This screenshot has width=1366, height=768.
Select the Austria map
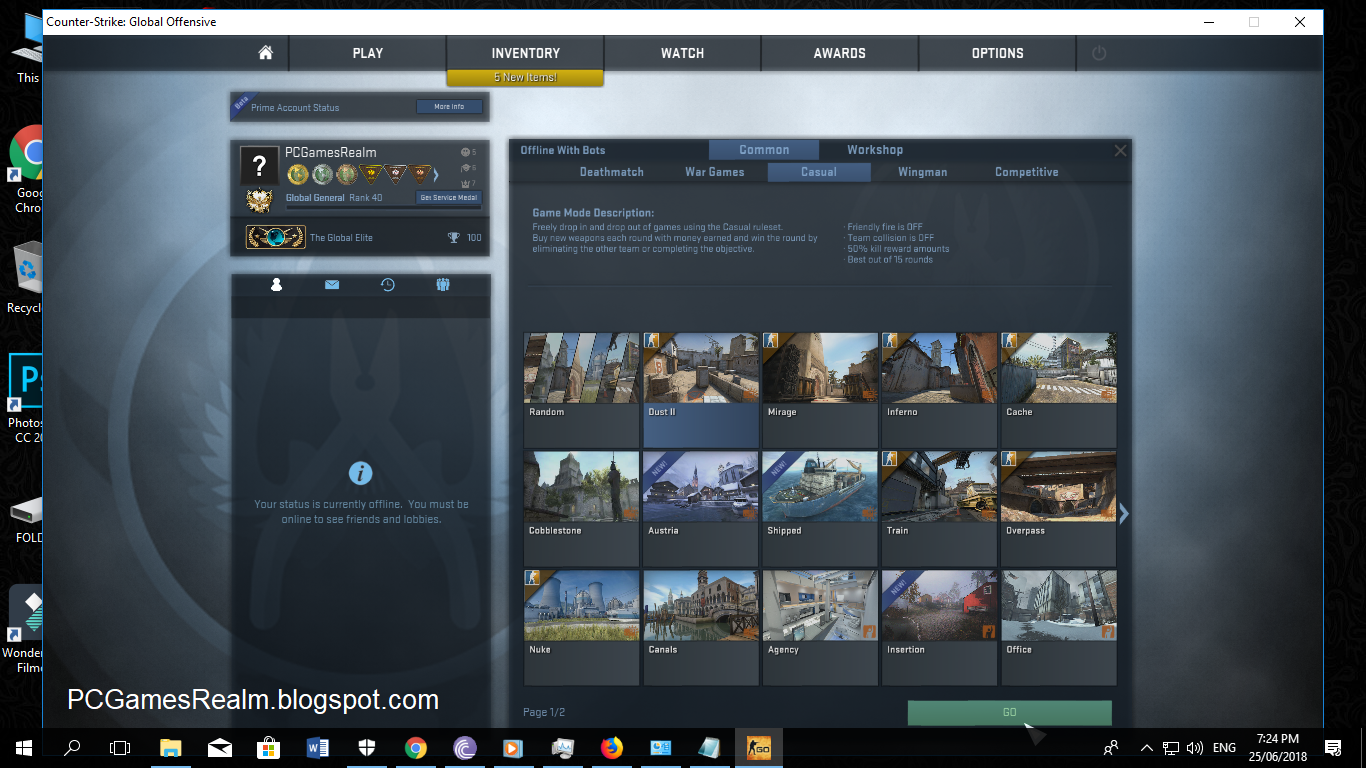pyautogui.click(x=701, y=509)
